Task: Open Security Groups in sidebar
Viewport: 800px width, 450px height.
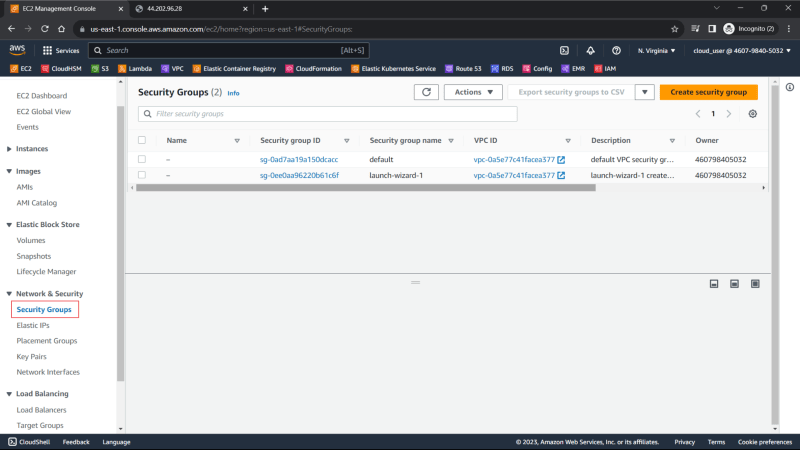Action: (x=44, y=310)
